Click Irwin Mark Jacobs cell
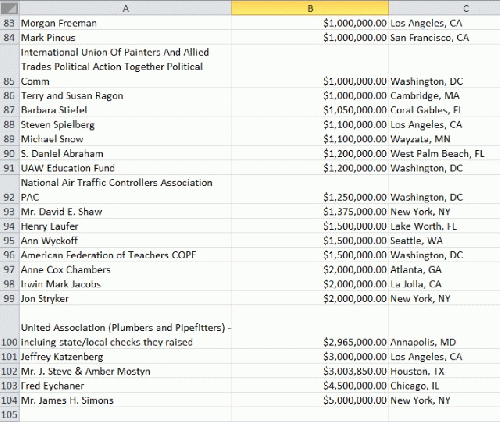The height and width of the screenshot is (422, 500). click(x=126, y=284)
